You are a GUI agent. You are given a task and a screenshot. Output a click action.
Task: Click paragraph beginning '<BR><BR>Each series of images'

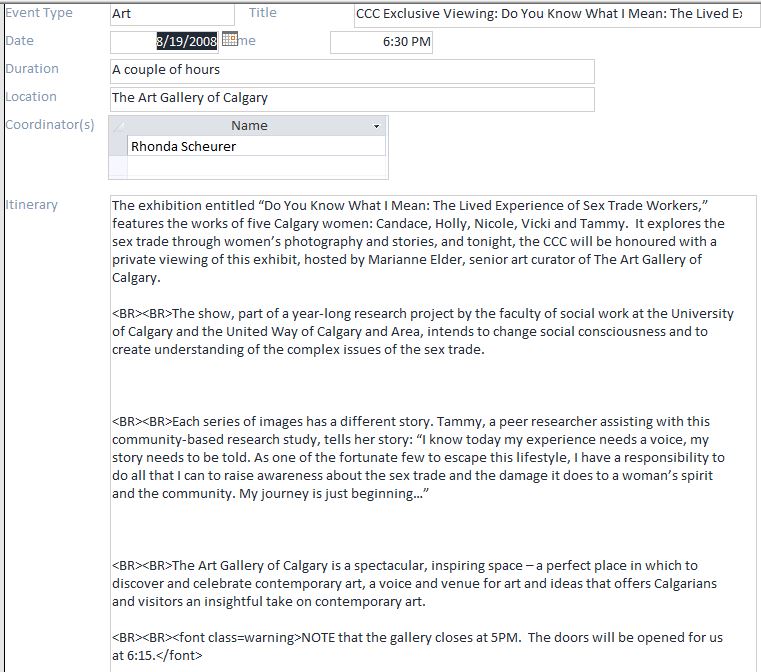click(x=418, y=457)
